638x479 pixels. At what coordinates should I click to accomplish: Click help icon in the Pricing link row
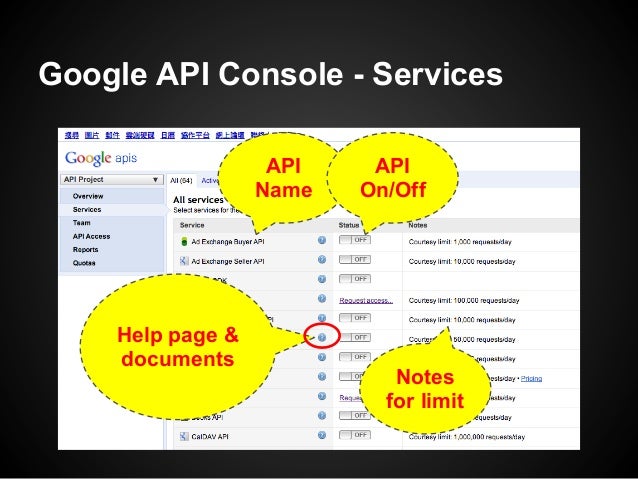pos(322,376)
